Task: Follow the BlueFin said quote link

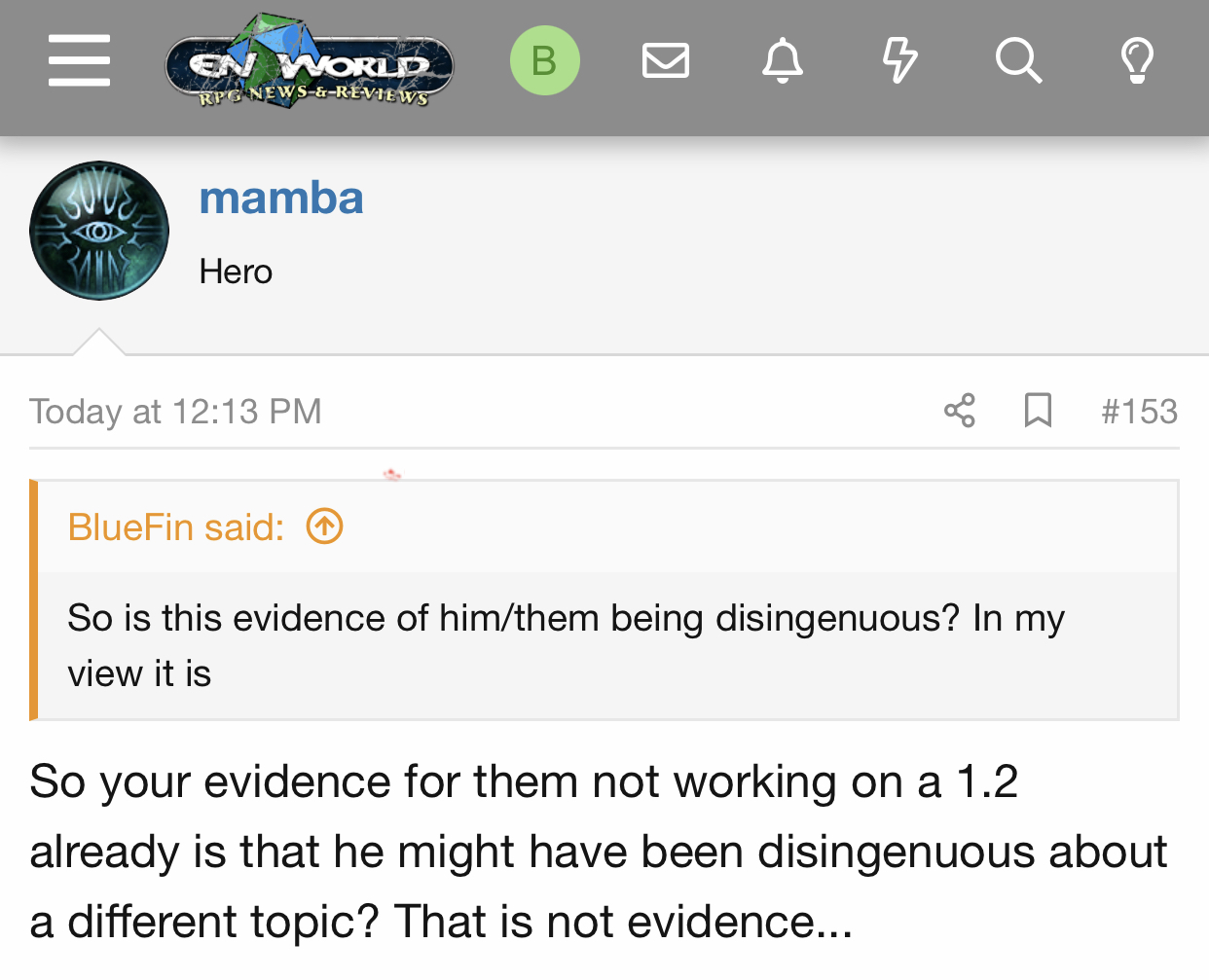Action: click(176, 527)
